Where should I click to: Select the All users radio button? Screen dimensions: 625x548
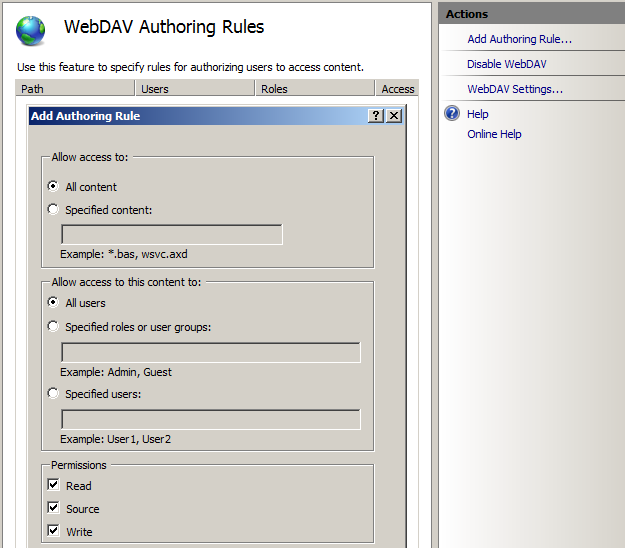53,302
